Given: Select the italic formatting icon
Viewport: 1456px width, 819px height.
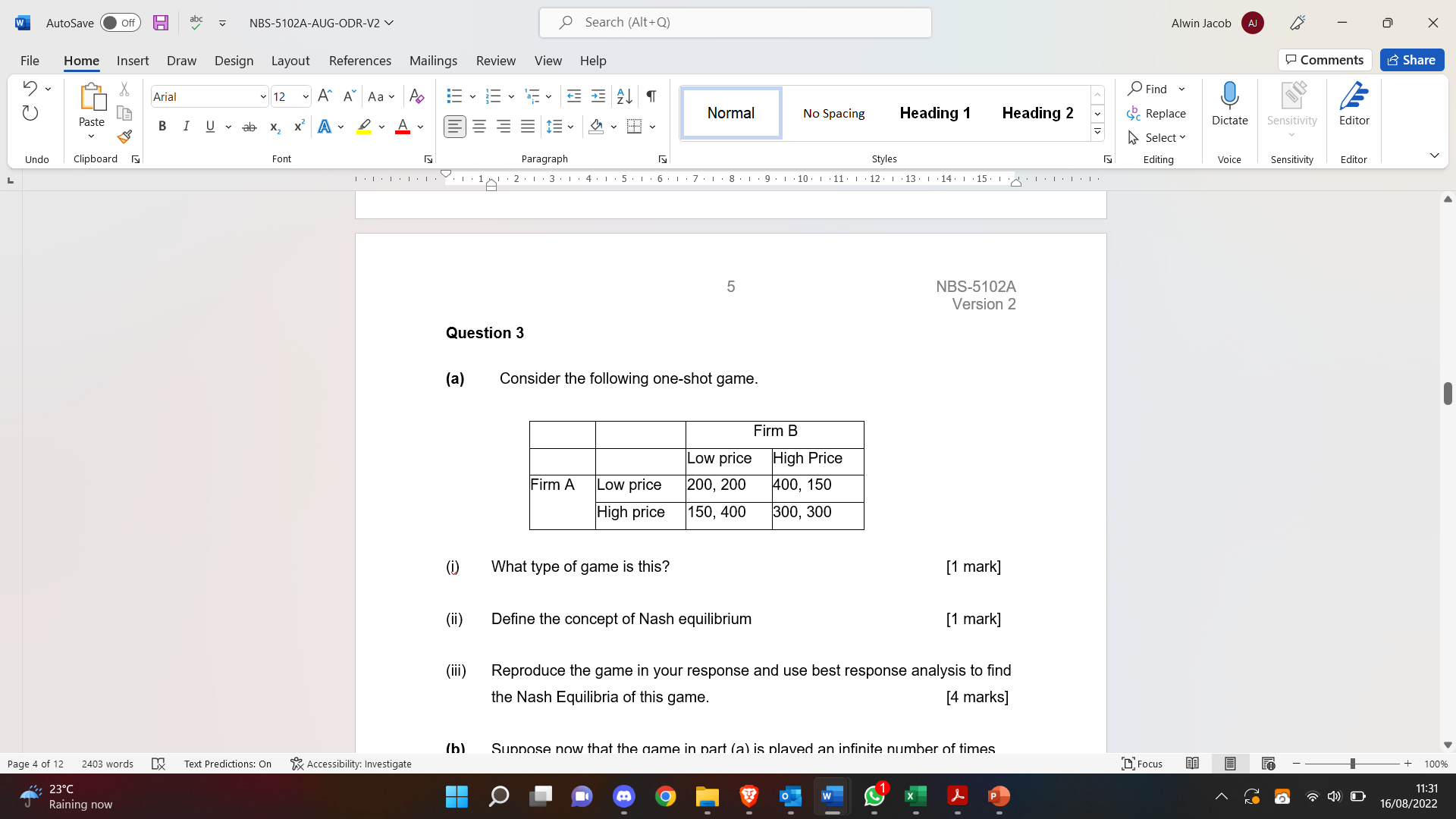Looking at the screenshot, I should [186, 126].
